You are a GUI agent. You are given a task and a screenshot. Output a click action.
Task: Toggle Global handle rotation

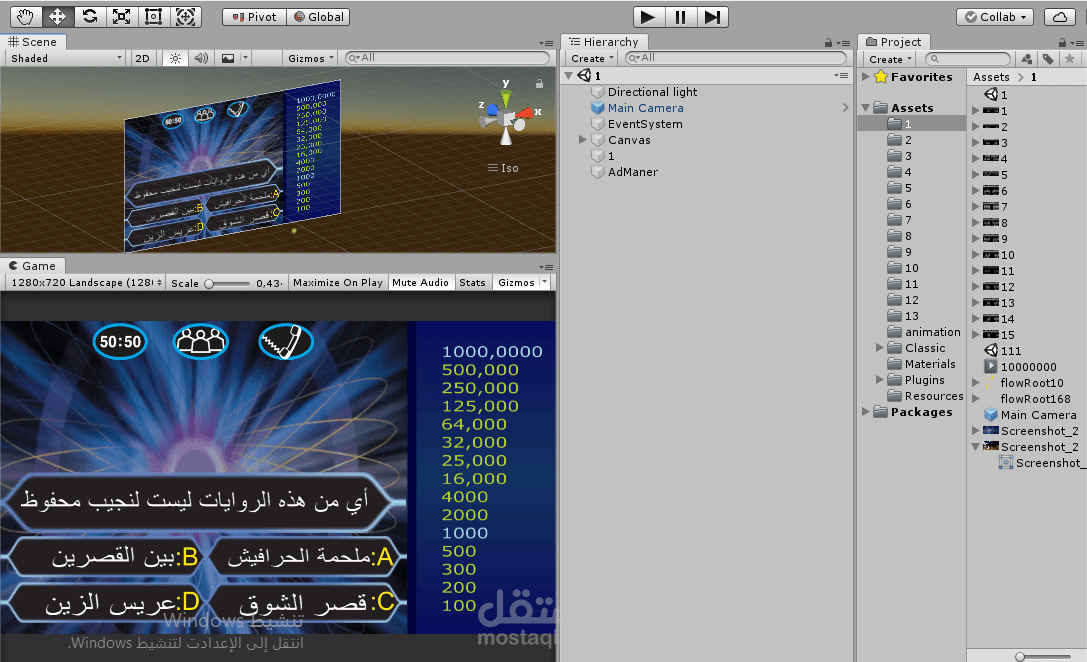click(x=318, y=17)
